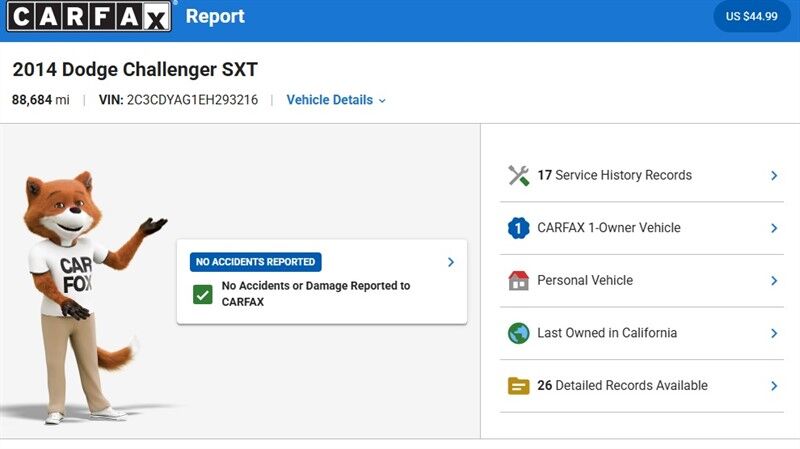The image size is (800, 449).
Task: Click the red house Personal Vehicle icon
Action: click(518, 281)
